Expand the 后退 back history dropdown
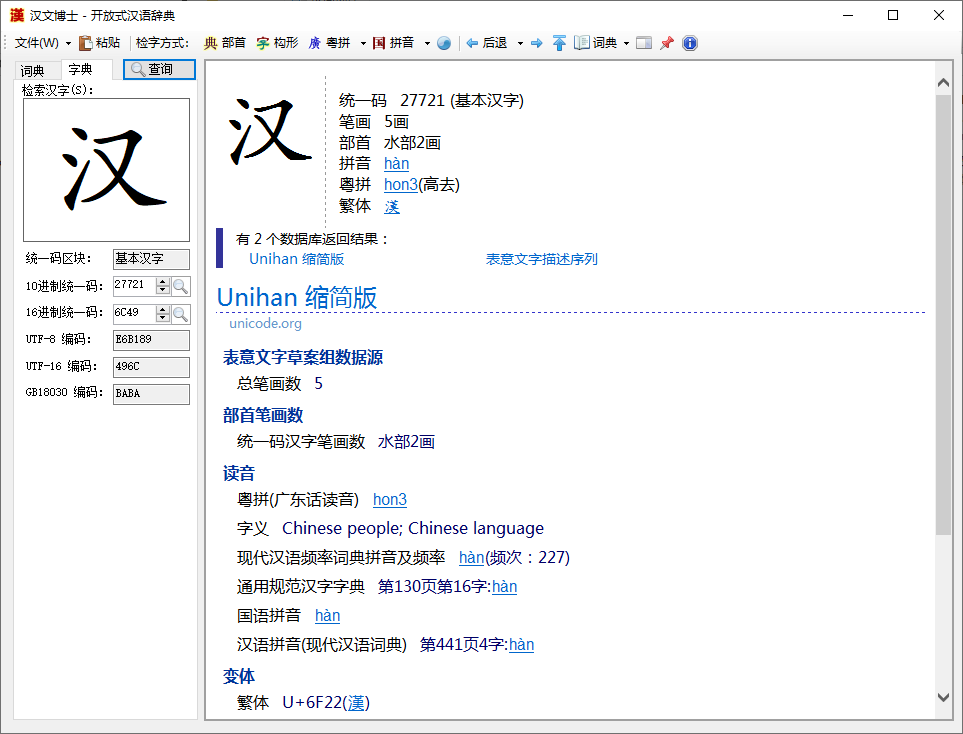The image size is (963, 734). [520, 43]
